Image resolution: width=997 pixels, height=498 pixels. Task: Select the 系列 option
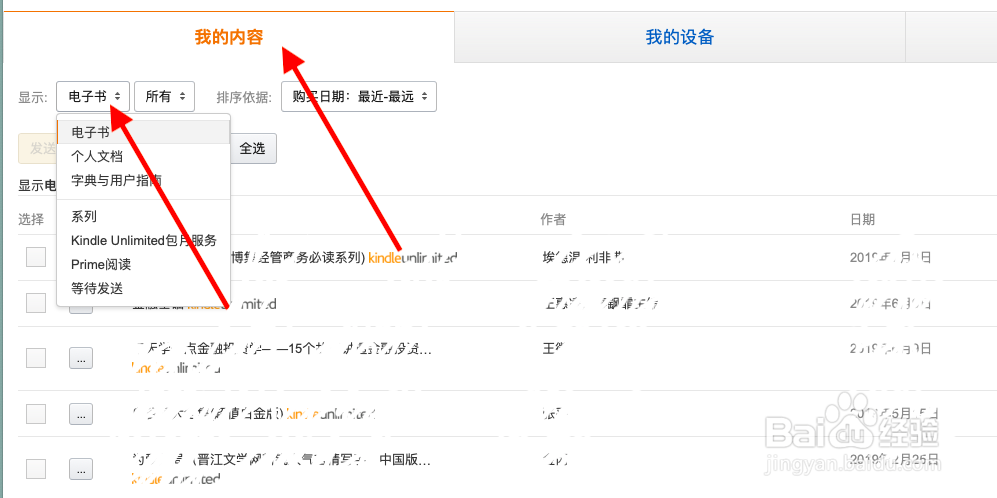click(x=84, y=216)
